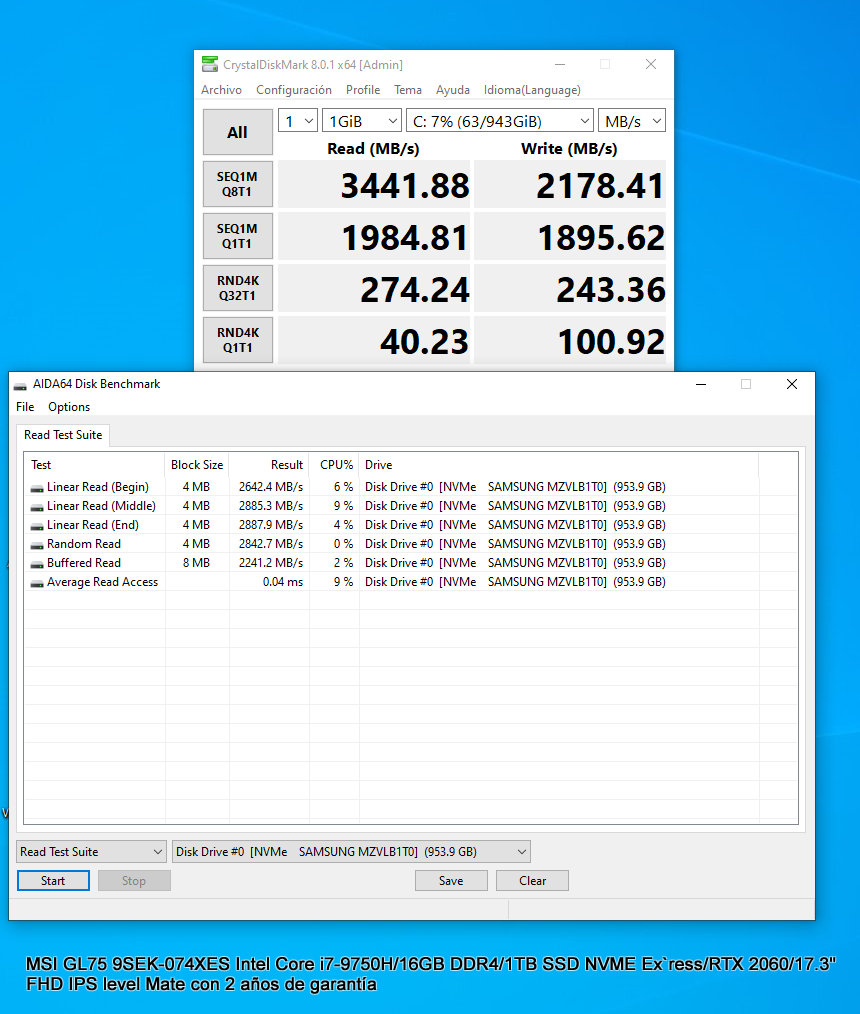Screen dimensions: 860x1014
Task: Click the Block Size column header
Action: 197,465
